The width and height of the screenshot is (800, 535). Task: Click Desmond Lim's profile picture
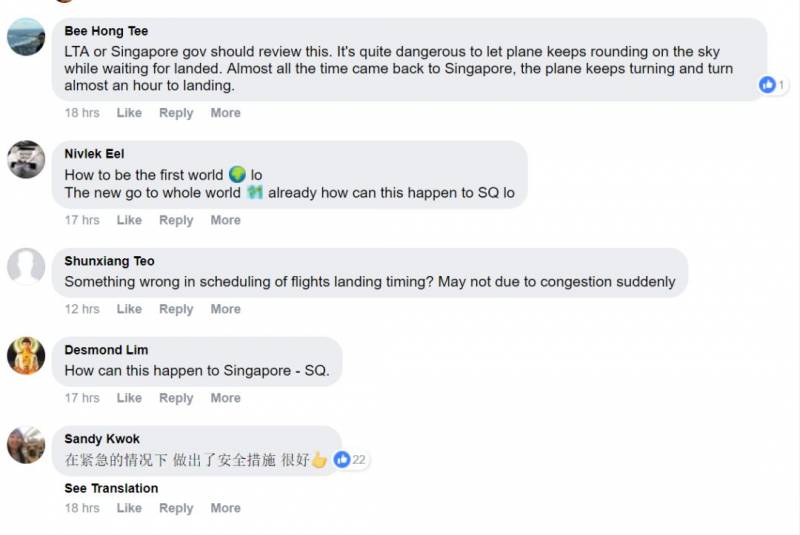coord(26,356)
